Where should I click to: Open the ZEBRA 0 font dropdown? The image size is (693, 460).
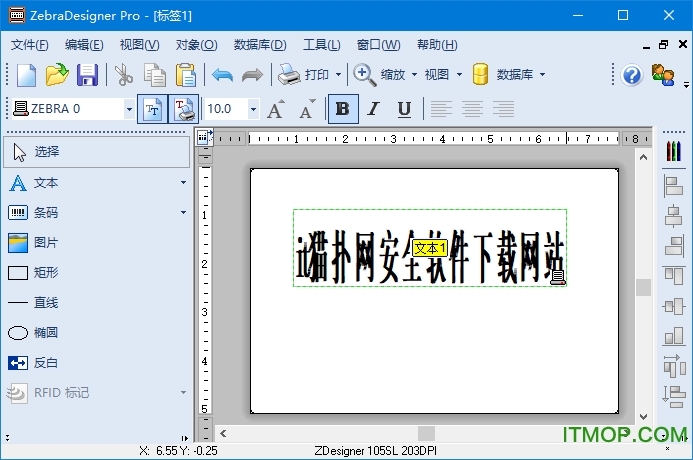[x=129, y=109]
